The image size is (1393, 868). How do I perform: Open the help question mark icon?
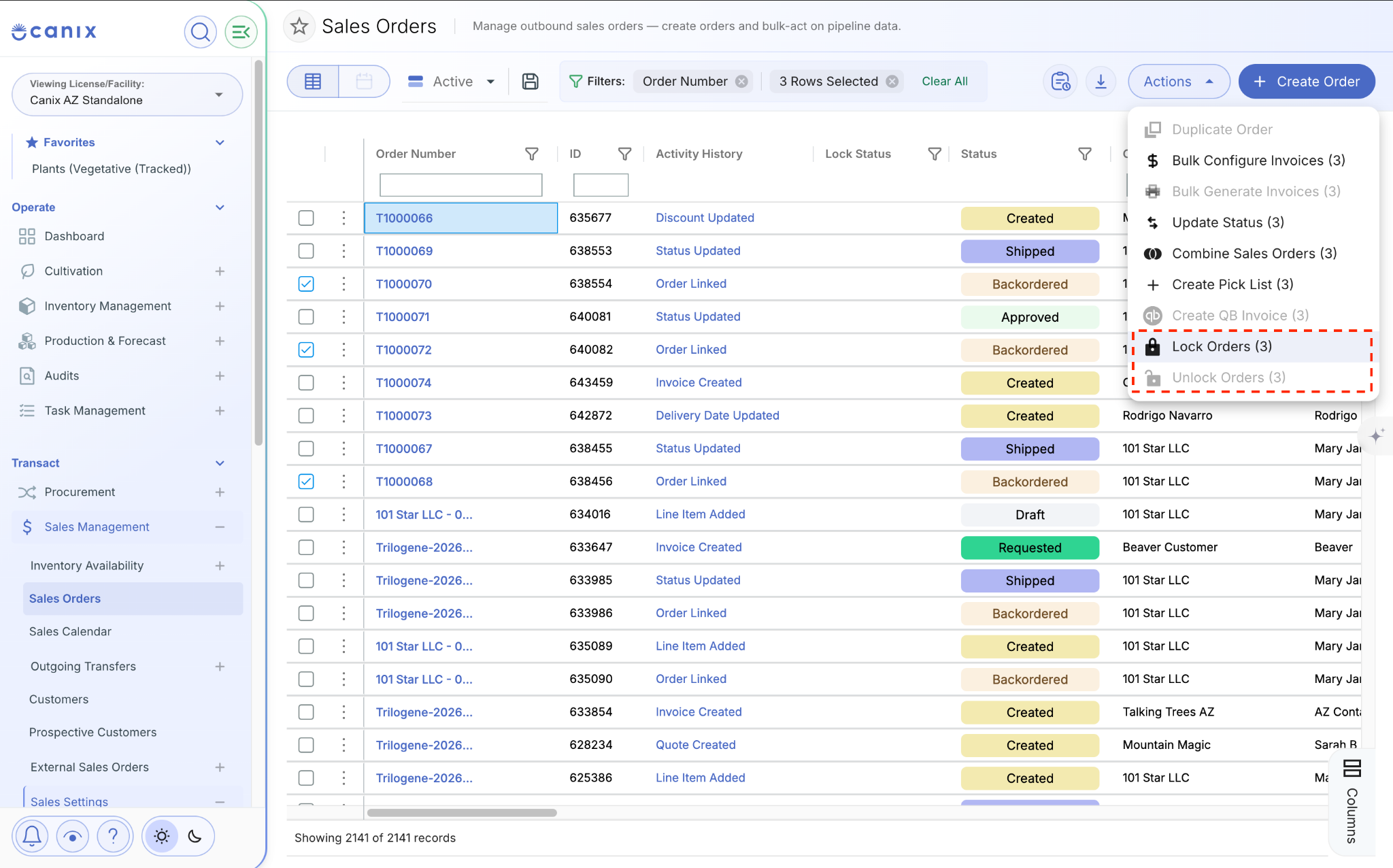click(114, 836)
